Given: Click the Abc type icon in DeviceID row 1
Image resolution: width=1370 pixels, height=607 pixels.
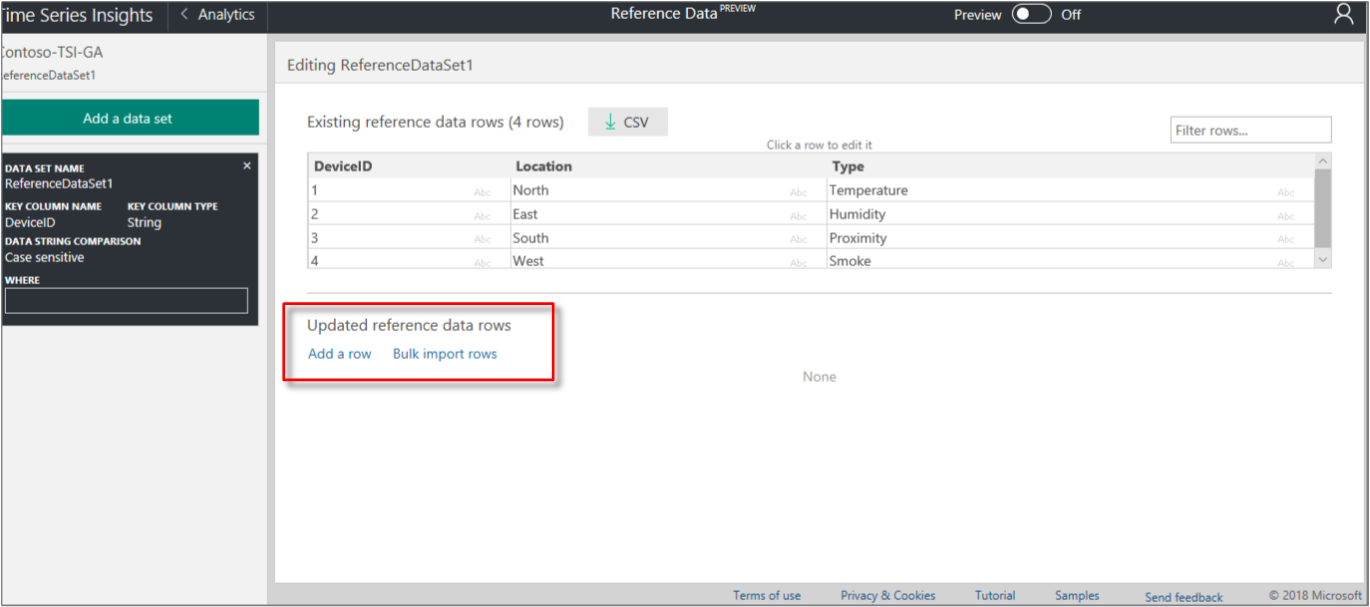Looking at the screenshot, I should click(x=483, y=190).
